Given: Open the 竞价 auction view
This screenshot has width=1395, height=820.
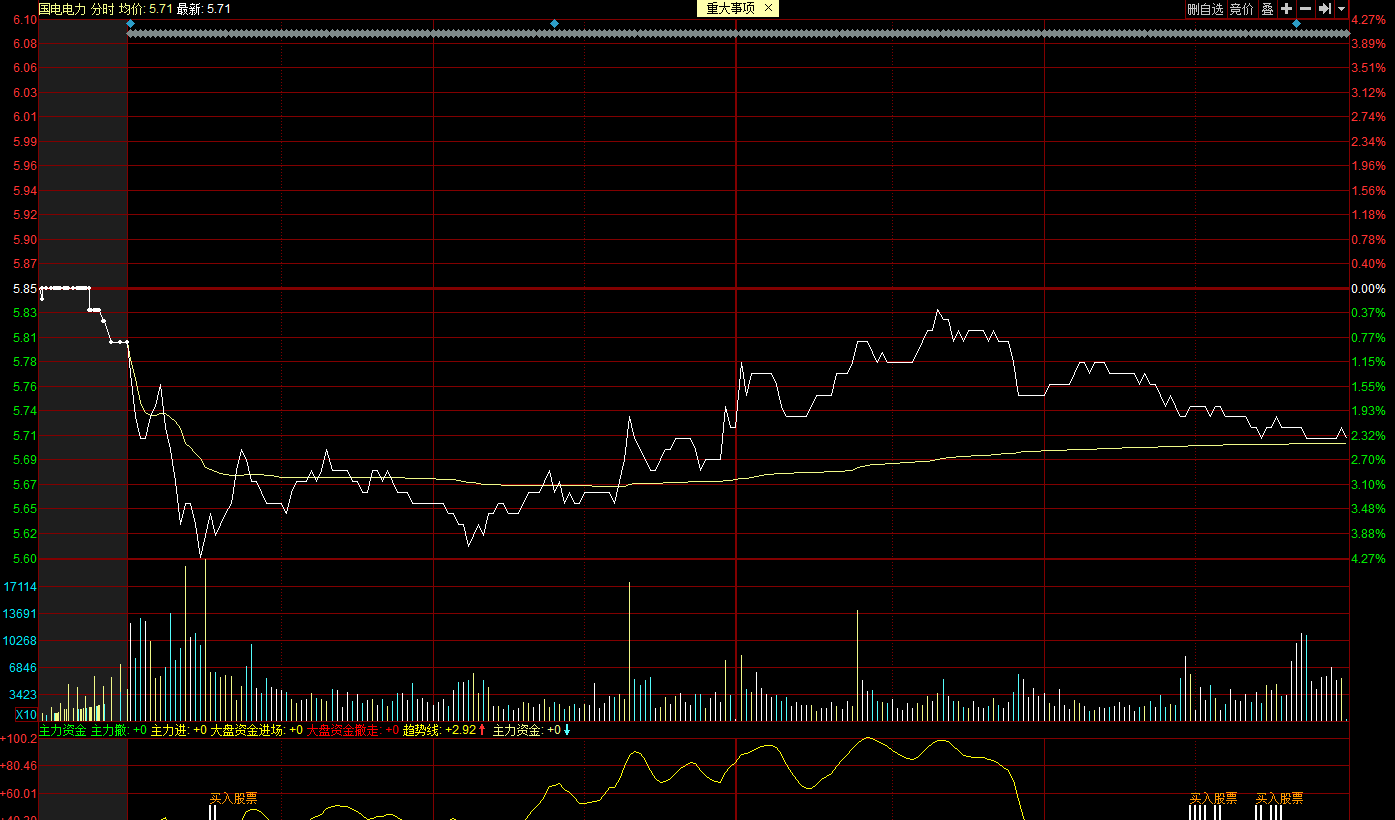Looking at the screenshot, I should pyautogui.click(x=1241, y=9).
